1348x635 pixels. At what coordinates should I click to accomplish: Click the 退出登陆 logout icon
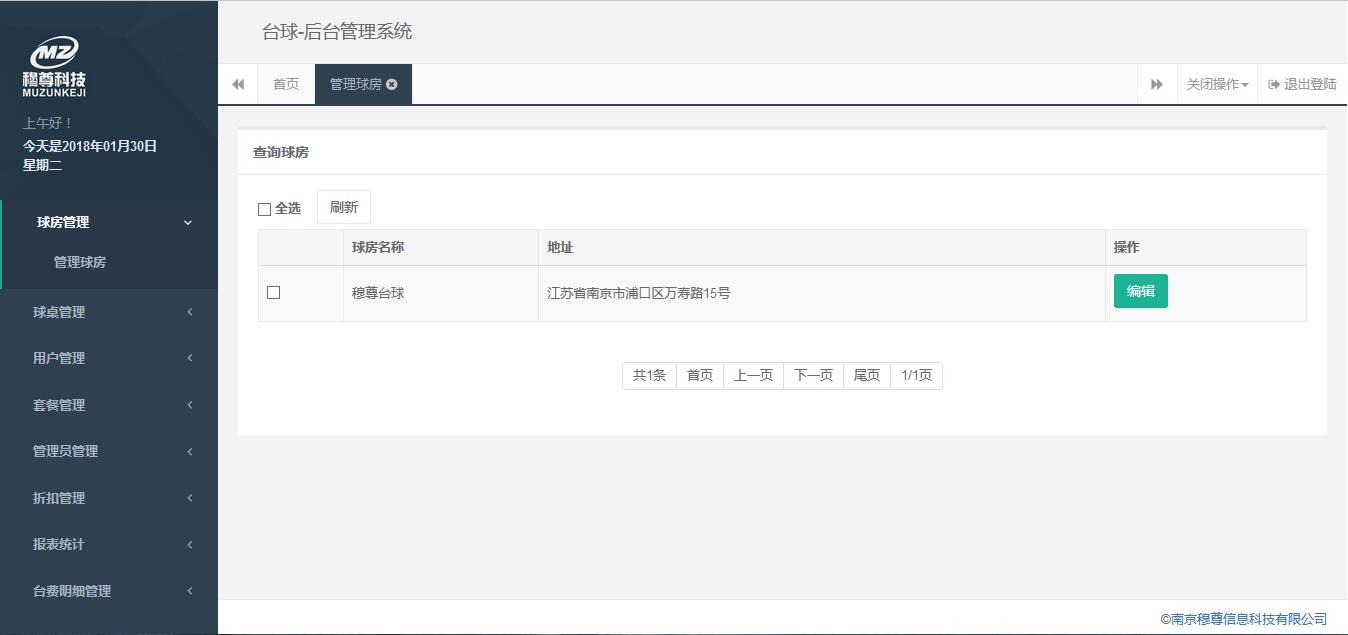point(1274,85)
